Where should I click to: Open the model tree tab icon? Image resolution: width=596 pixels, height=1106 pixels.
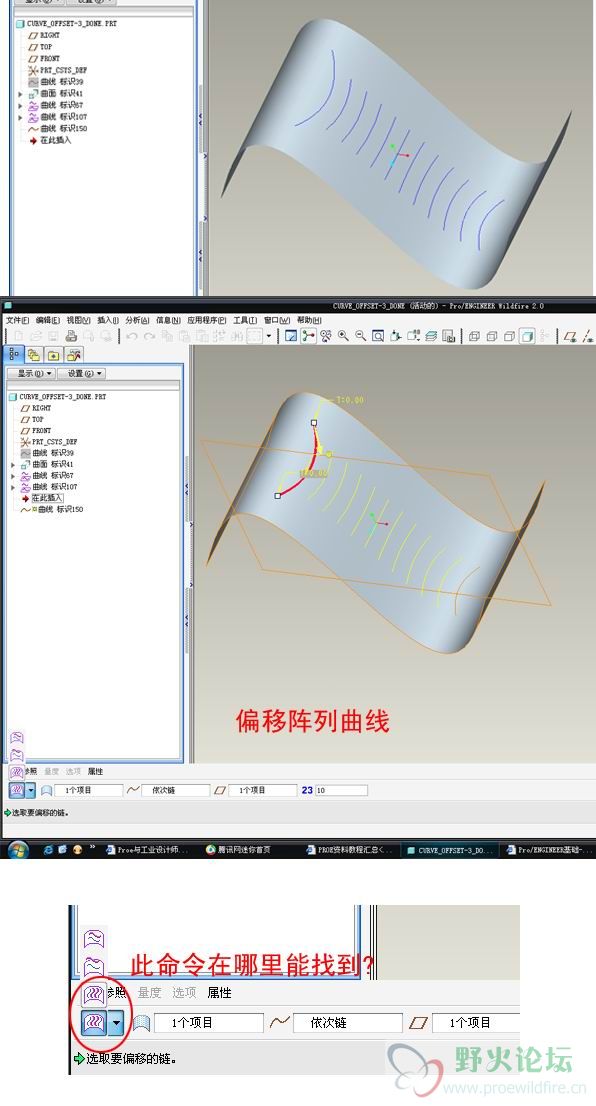(x=14, y=354)
